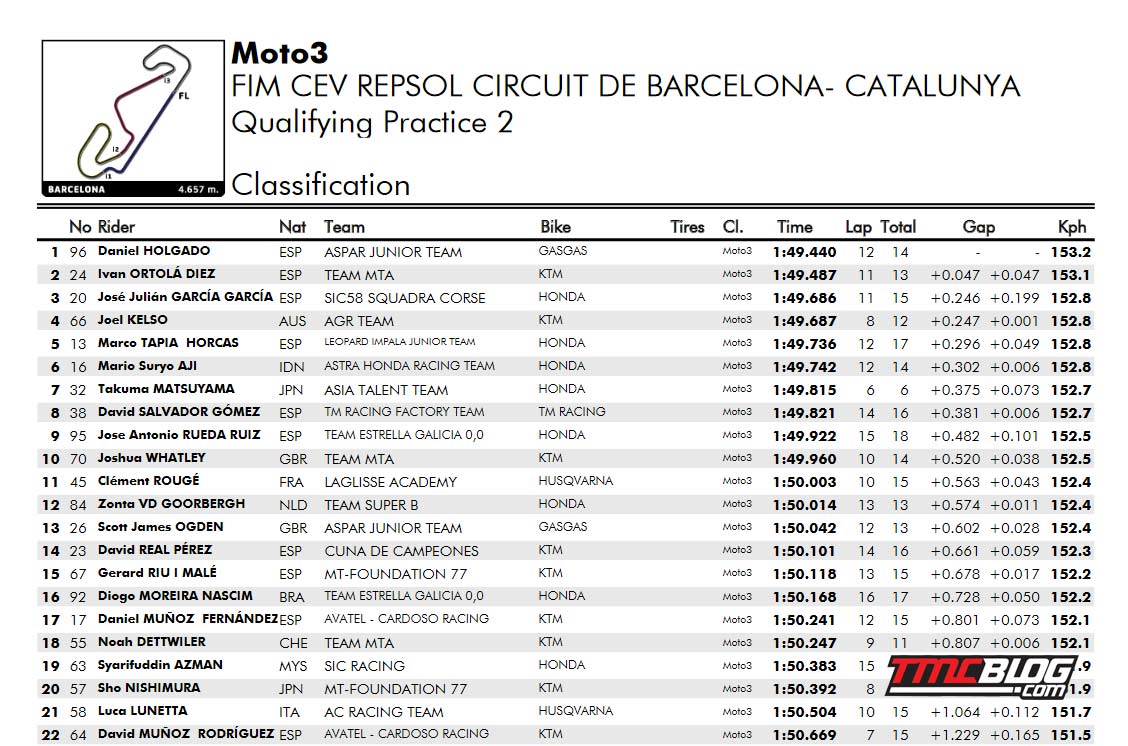1128x746 pixels.
Task: Click the Gap column header
Action: (978, 227)
